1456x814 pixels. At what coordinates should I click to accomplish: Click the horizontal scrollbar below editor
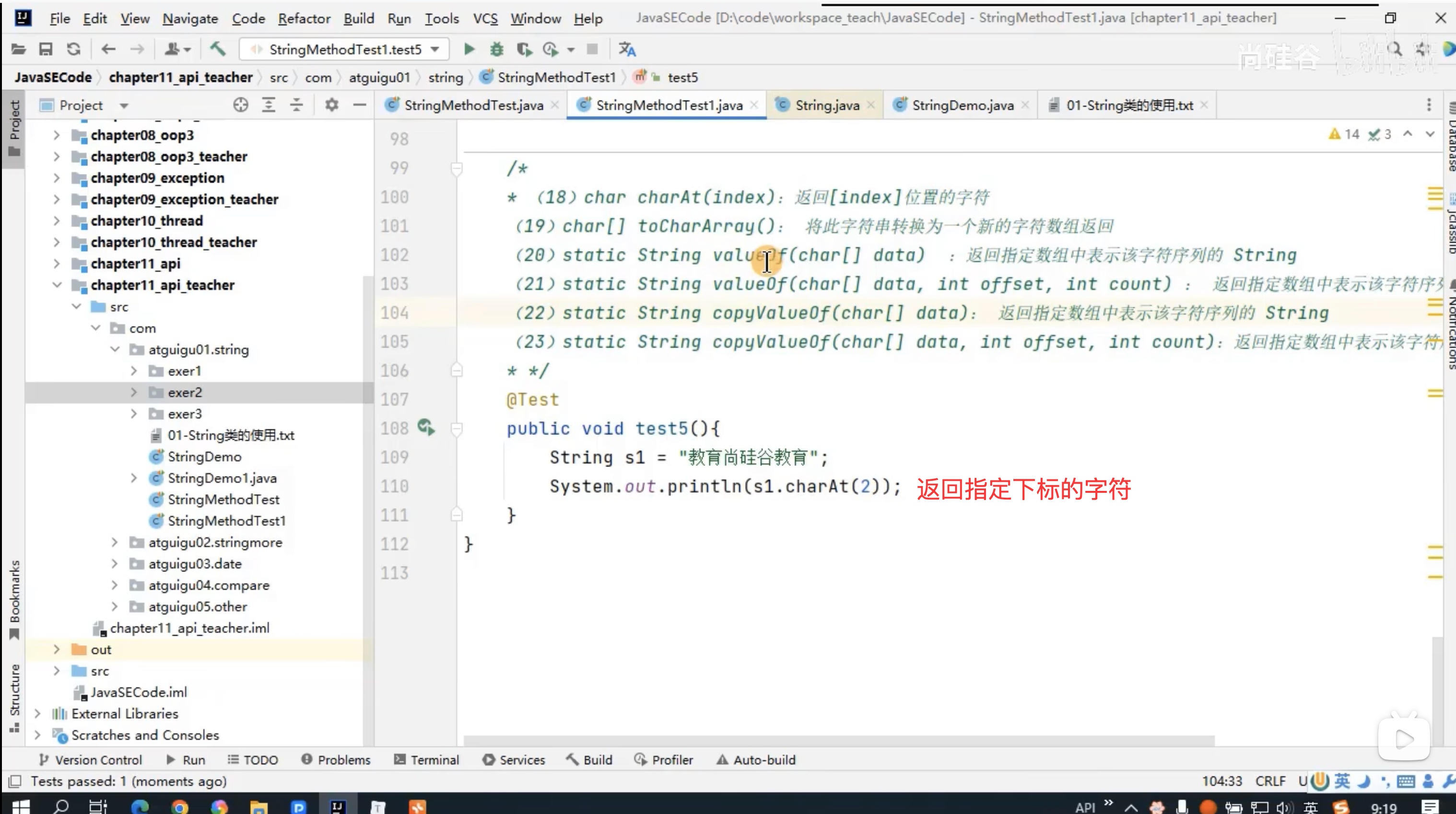[839, 741]
